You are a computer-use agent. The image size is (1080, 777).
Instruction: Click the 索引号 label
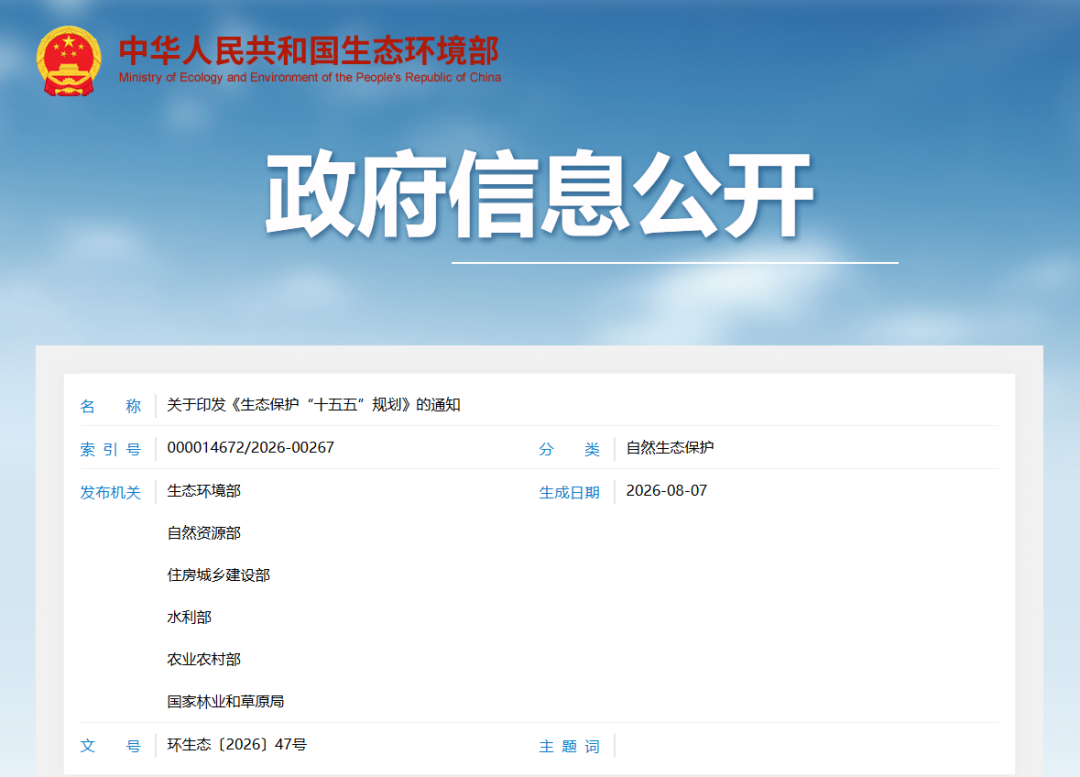(x=110, y=449)
